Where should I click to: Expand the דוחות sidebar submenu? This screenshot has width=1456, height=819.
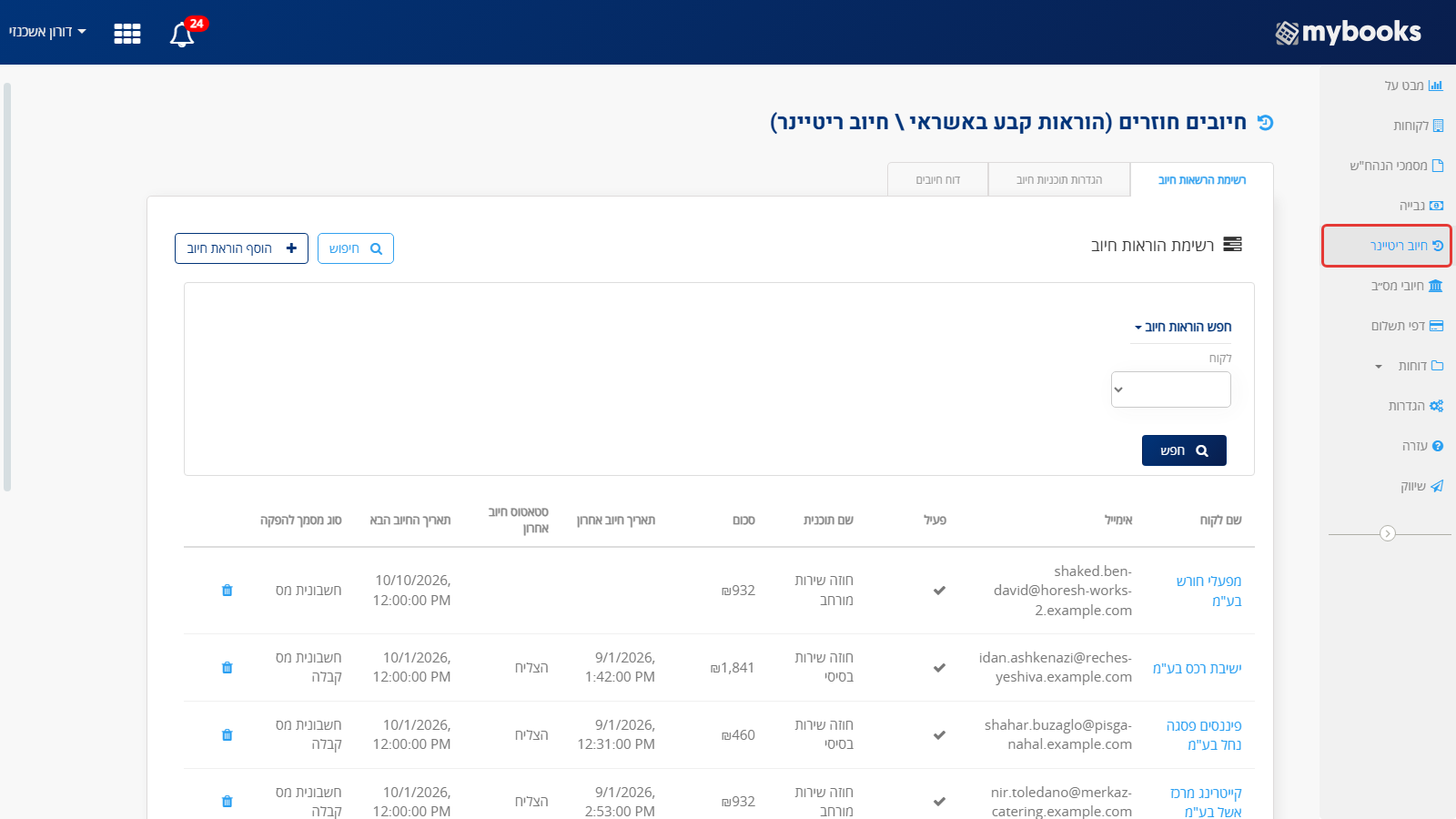tap(1409, 366)
